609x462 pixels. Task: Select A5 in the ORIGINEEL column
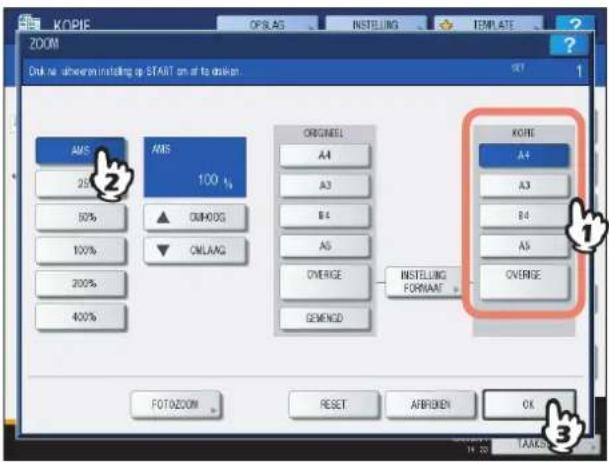324,246
